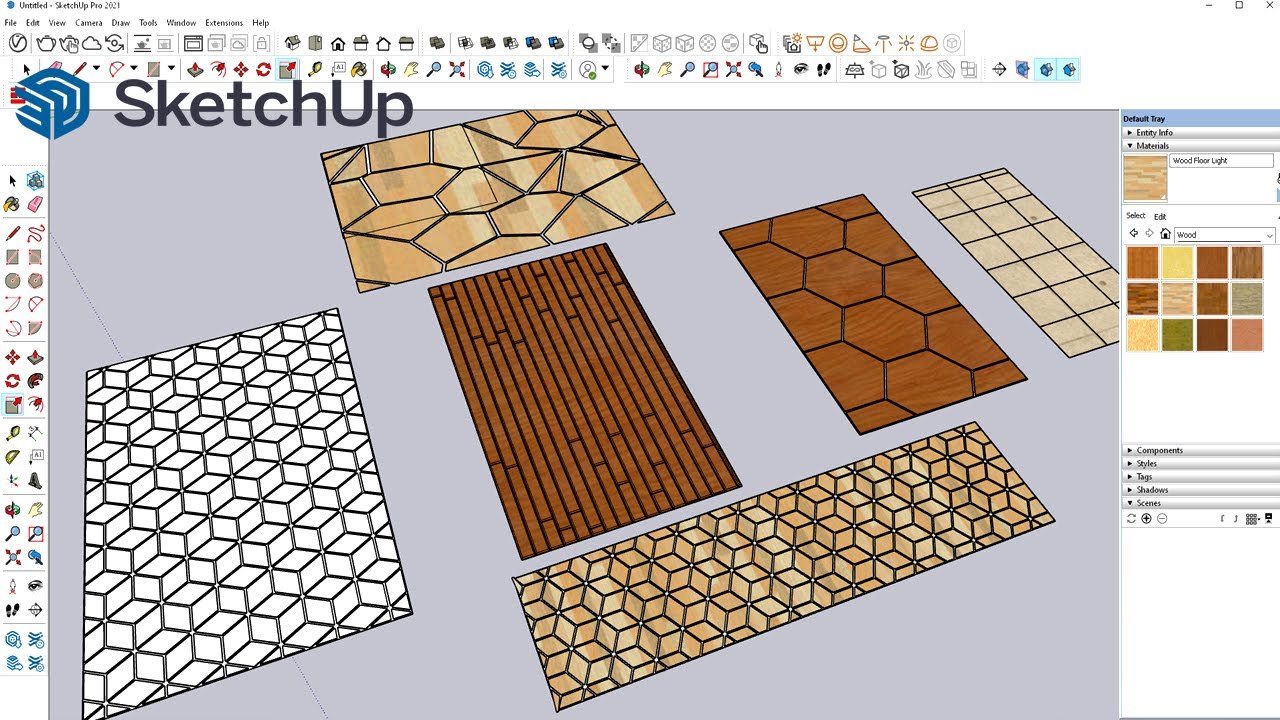This screenshot has height=720, width=1280.
Task: Click the V-Ray dome light icon
Action: click(x=929, y=43)
